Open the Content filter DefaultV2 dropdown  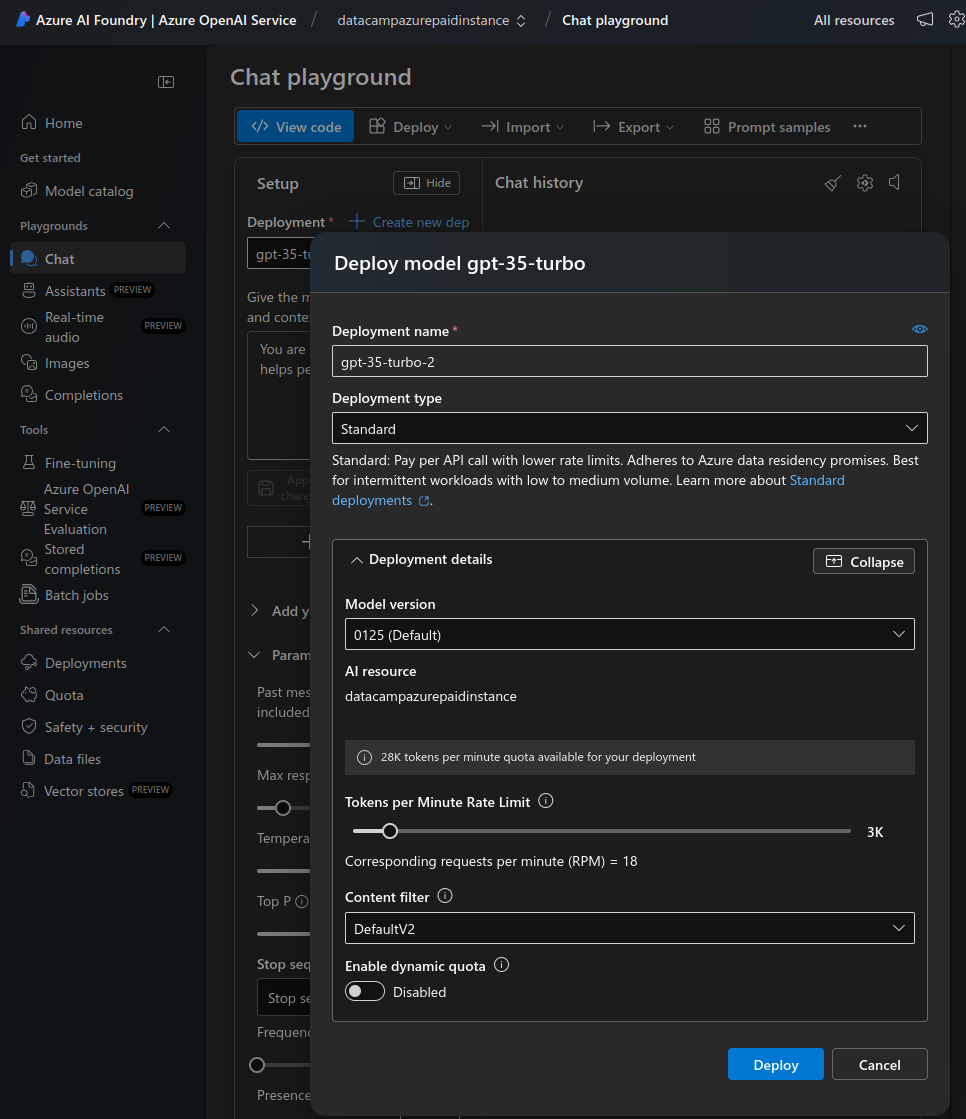[x=629, y=928]
